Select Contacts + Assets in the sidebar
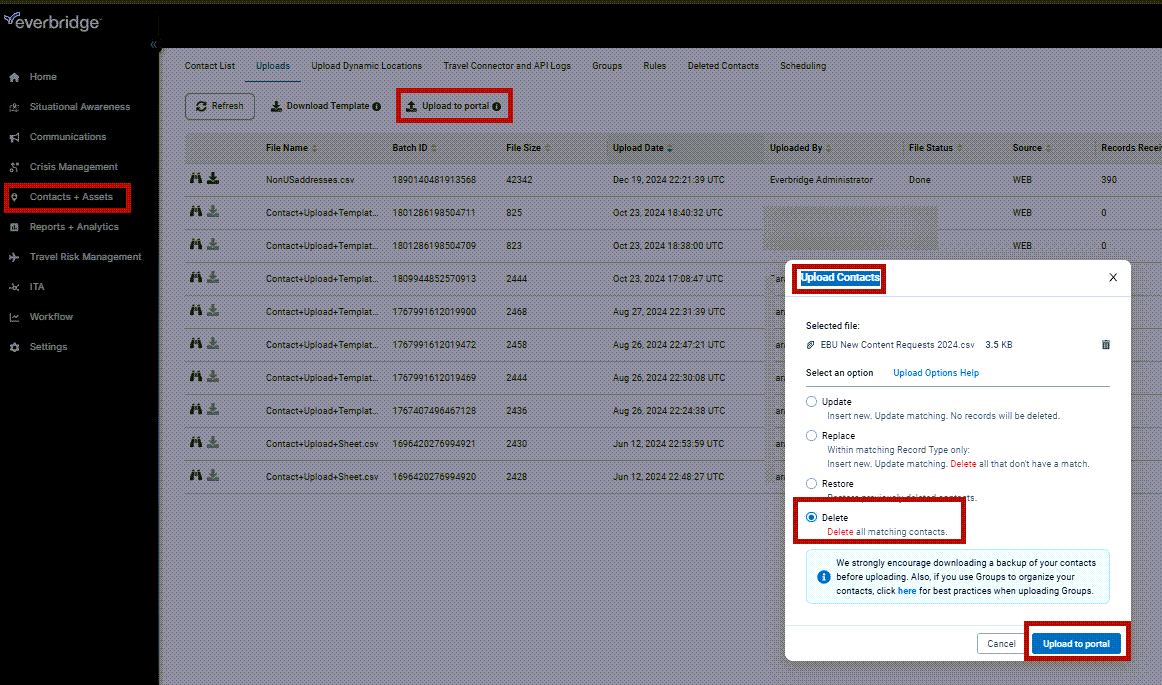1162x685 pixels. 70,197
